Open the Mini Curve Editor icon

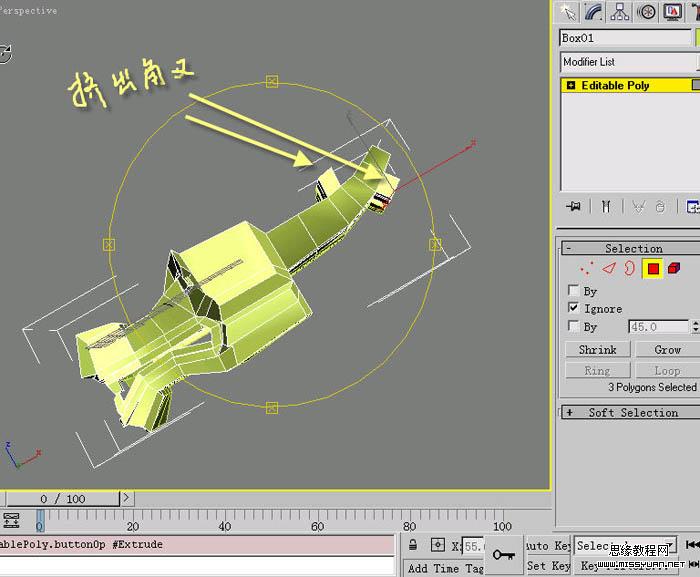point(11,520)
